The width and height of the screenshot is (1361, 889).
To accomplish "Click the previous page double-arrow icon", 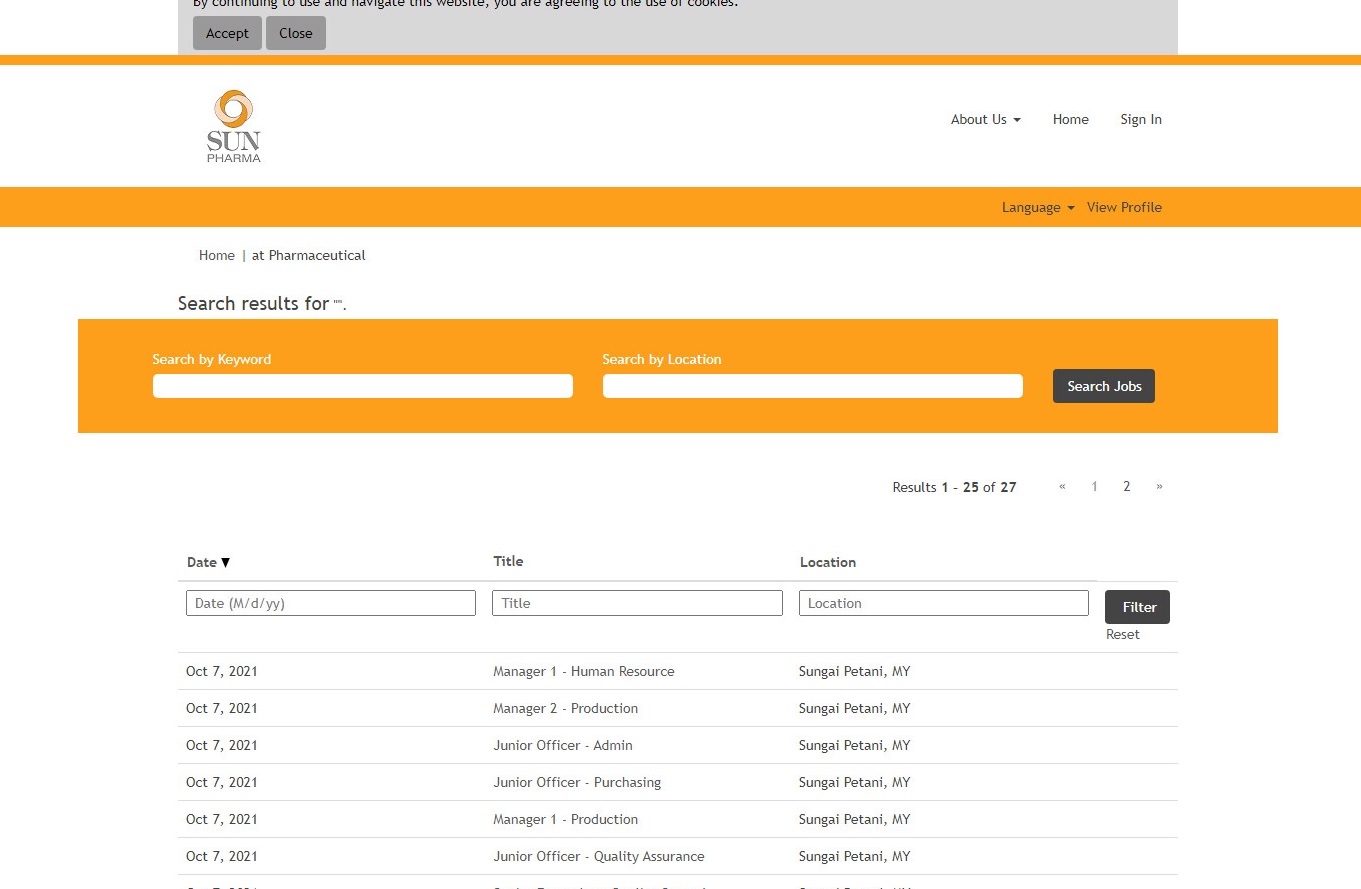I will tap(1062, 486).
